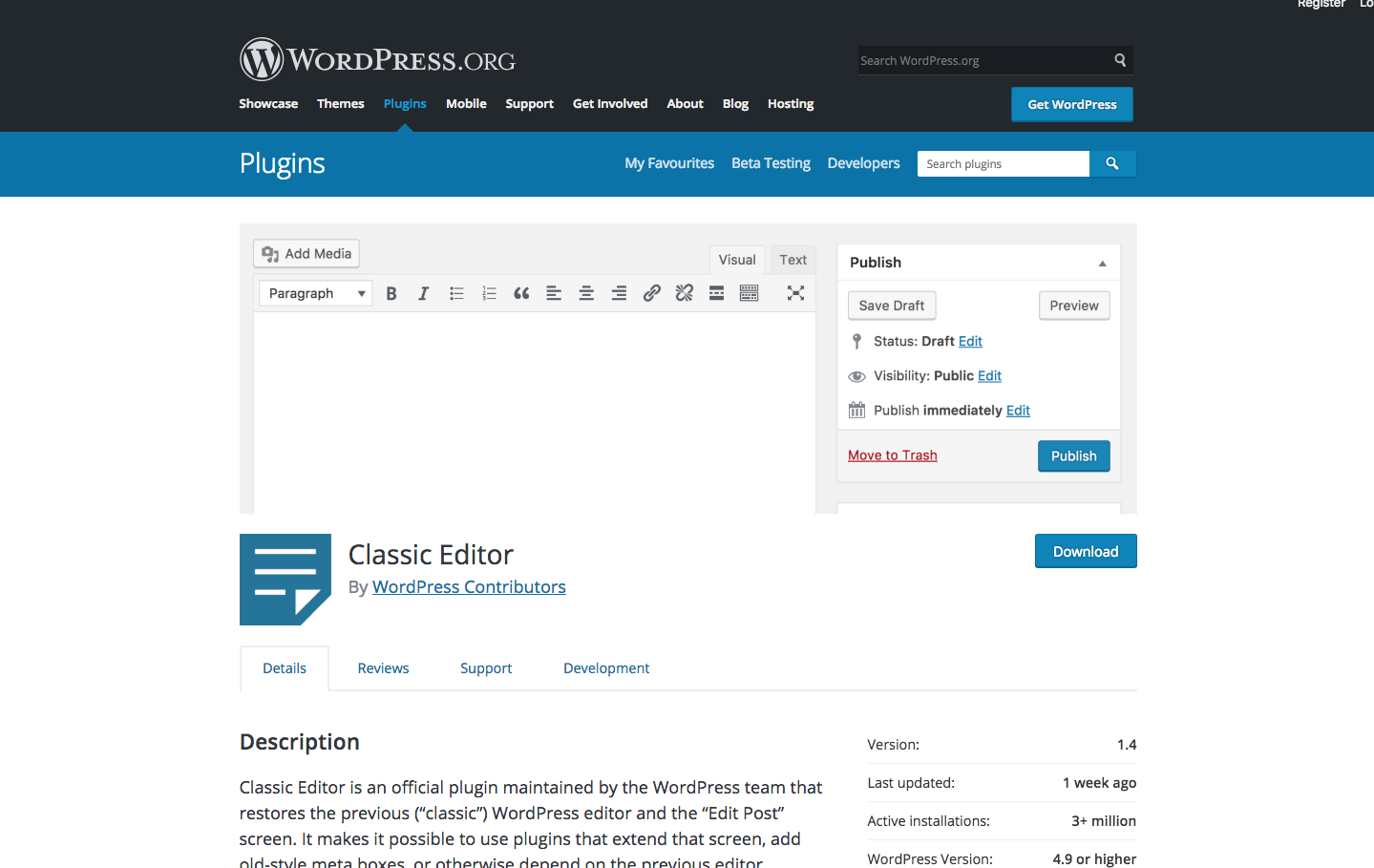Toggle italic formatting in editor toolbar
This screenshot has height=868, width=1374.
click(x=424, y=293)
